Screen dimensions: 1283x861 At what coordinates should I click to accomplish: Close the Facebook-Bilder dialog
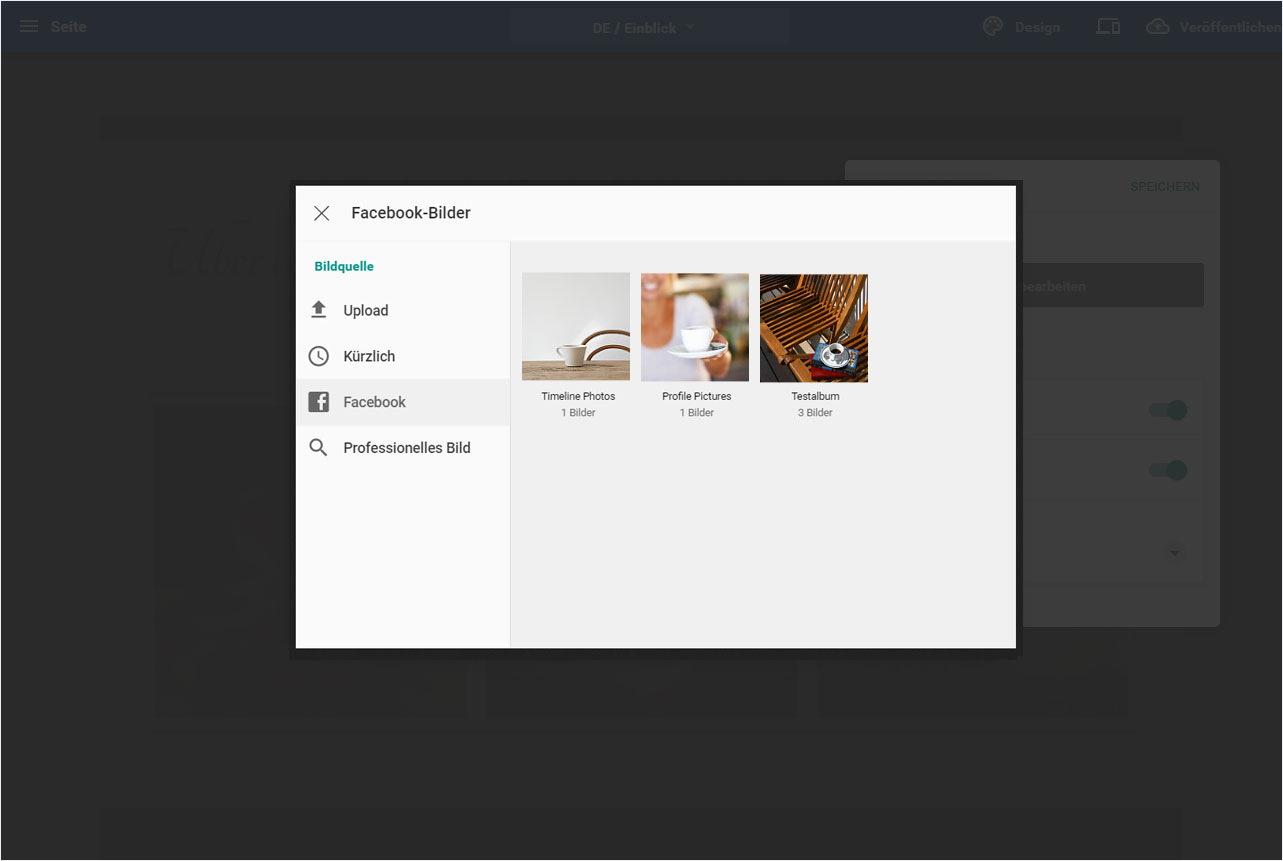point(321,213)
